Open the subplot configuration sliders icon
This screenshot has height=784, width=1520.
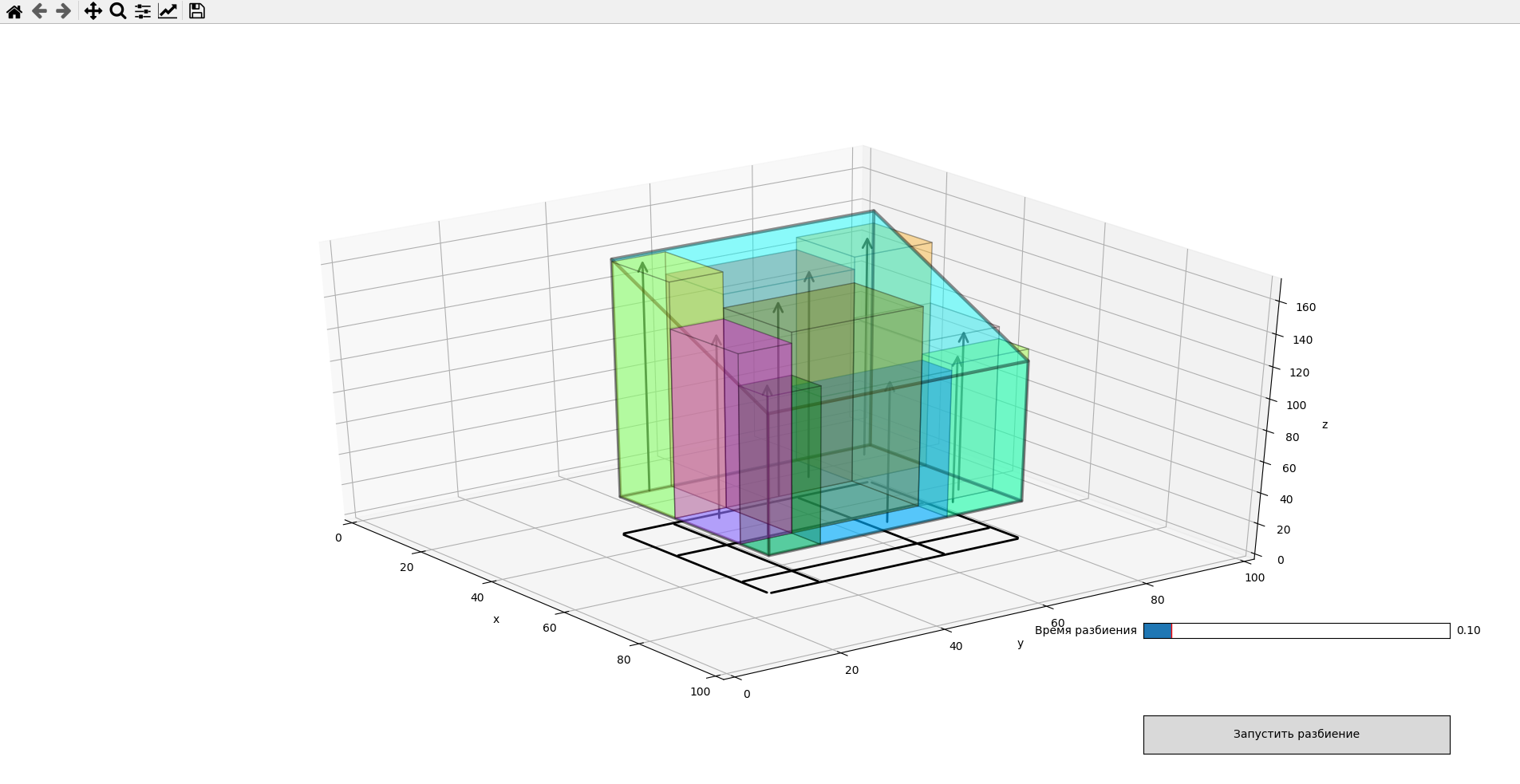(x=142, y=11)
